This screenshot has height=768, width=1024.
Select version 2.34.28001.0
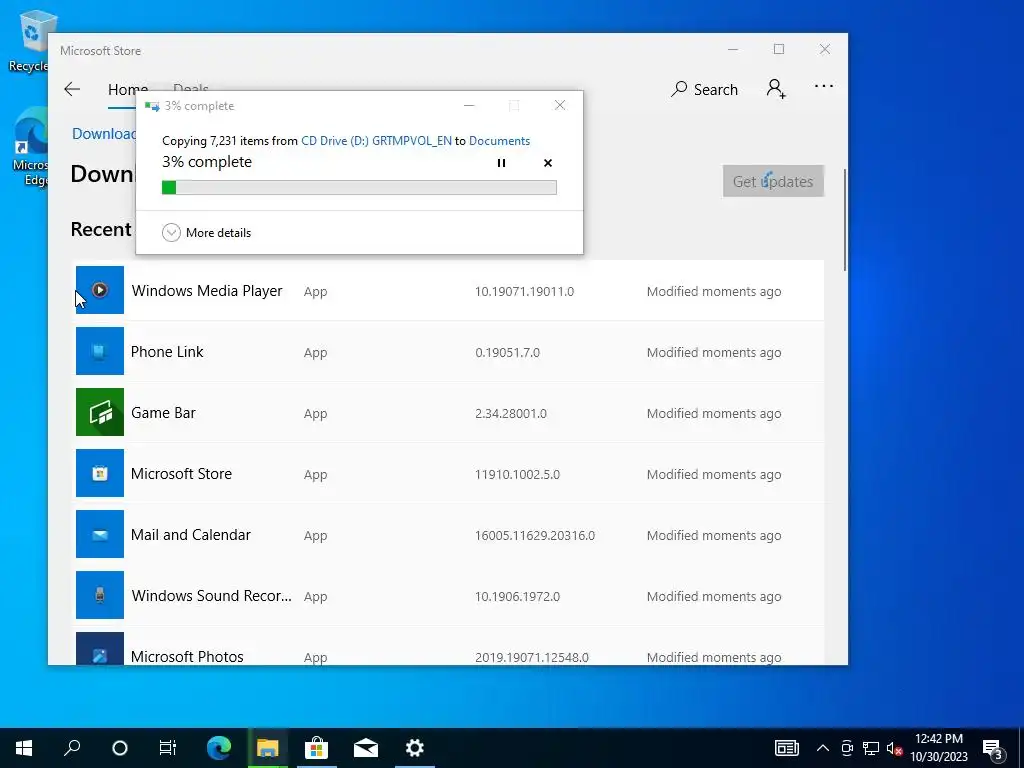511,414
